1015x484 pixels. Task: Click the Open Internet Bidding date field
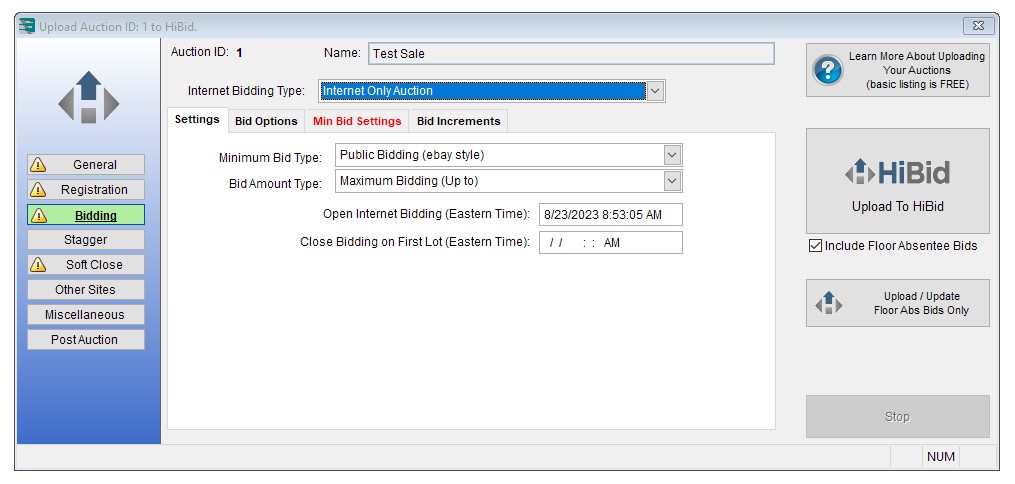pos(610,215)
